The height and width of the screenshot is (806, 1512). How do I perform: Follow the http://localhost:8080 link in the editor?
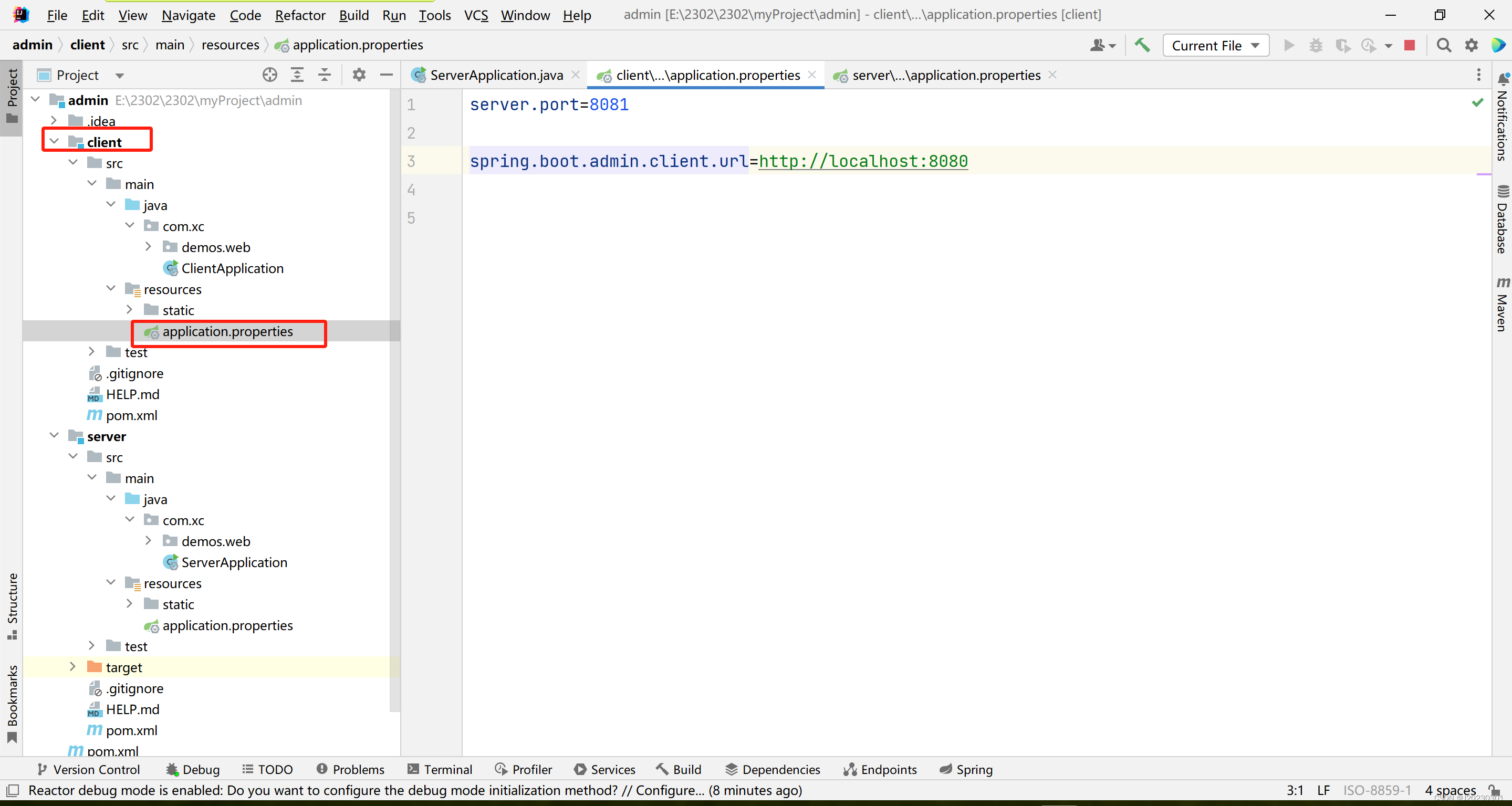tap(863, 161)
